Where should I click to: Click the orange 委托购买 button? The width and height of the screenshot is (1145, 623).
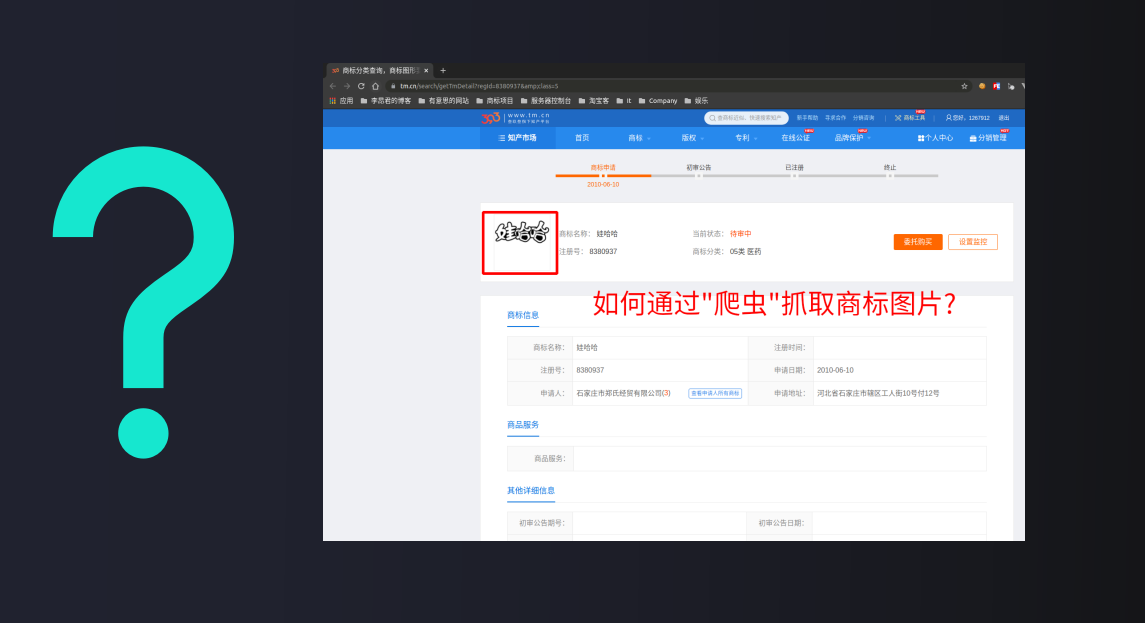pos(917,242)
